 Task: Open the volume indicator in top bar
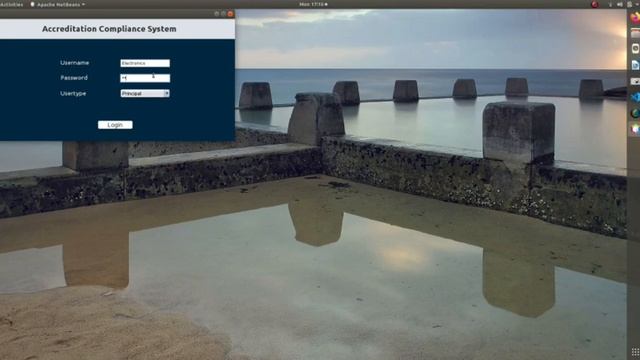tap(620, 4)
